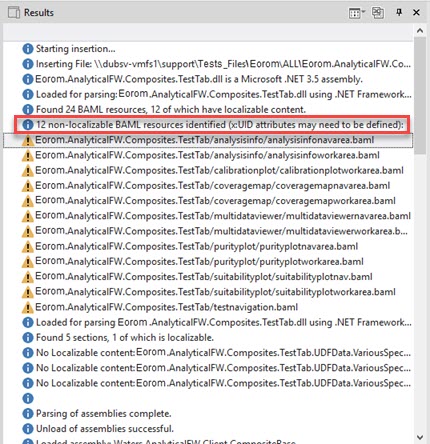Click the vertical scrollbar thumb
This screenshot has width=430, height=444.
420,95
